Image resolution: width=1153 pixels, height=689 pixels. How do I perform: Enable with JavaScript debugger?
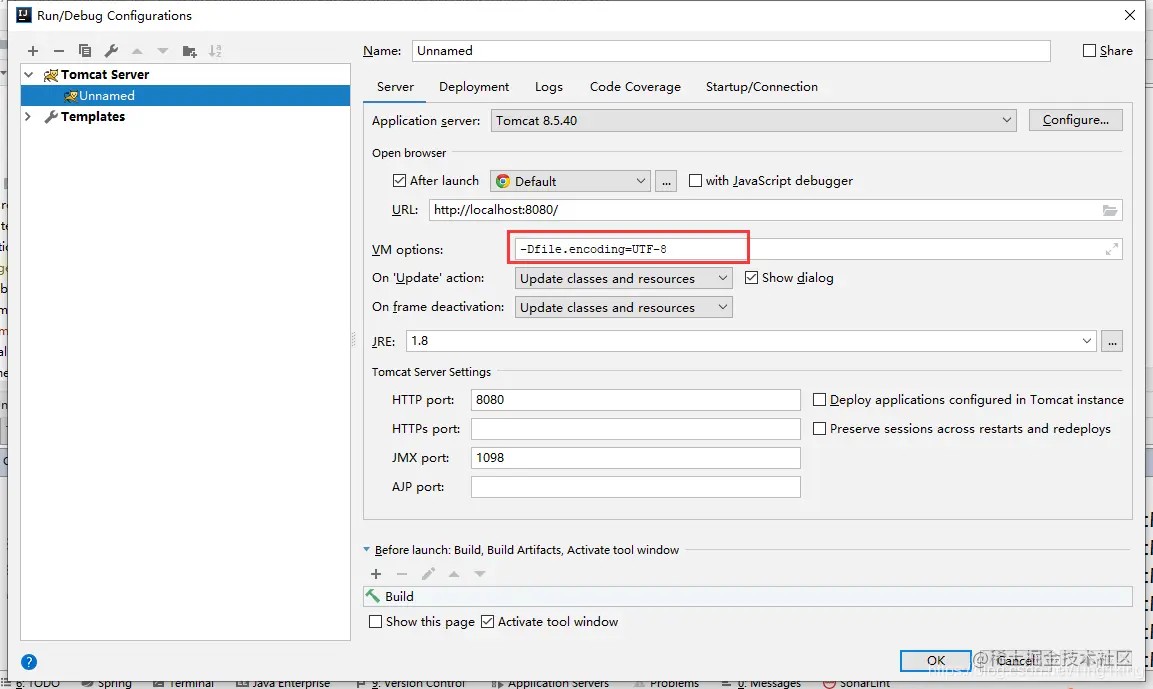point(695,181)
